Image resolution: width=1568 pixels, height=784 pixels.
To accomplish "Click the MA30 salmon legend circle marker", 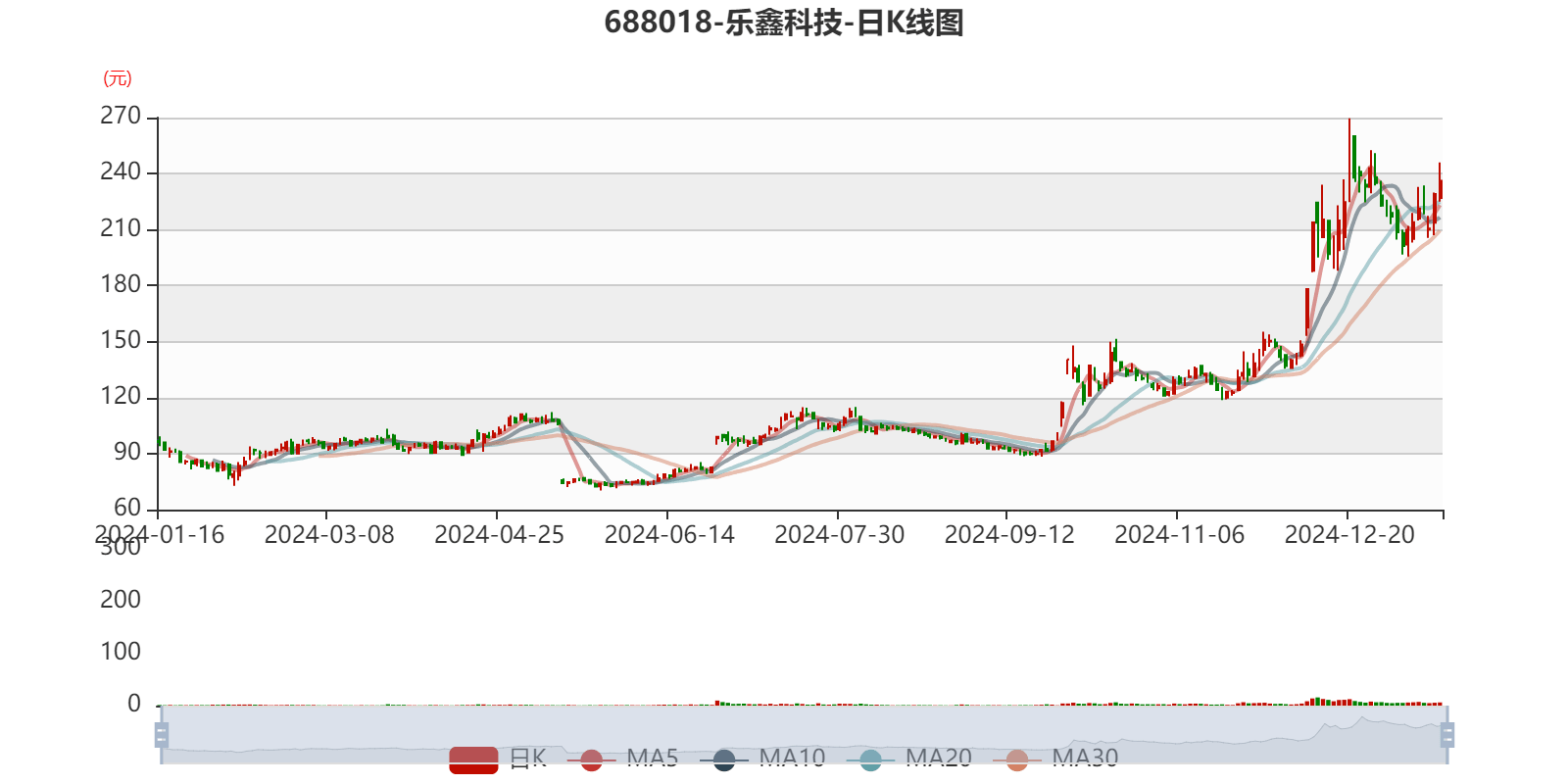I will [1017, 759].
